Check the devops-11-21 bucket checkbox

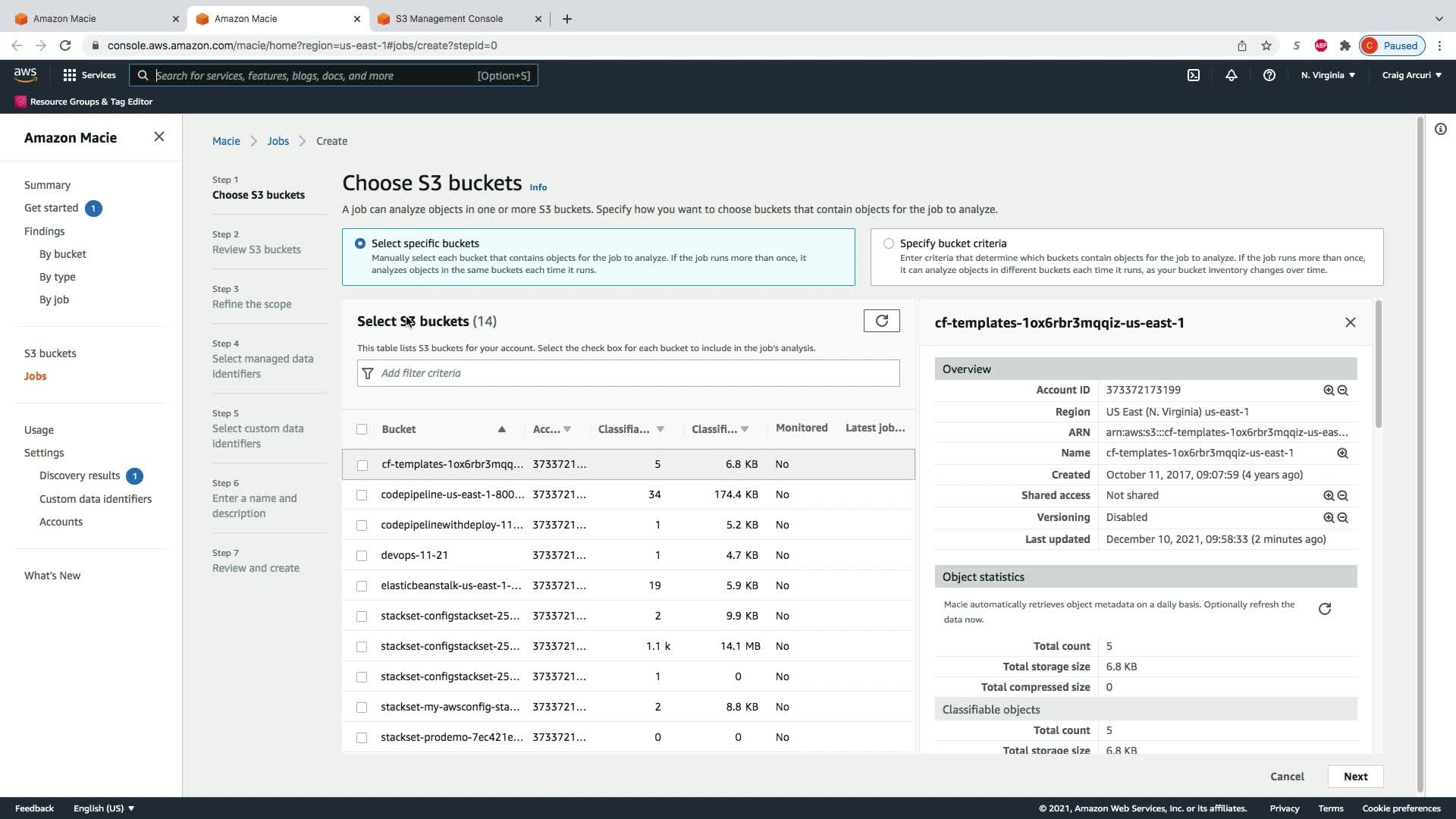click(x=362, y=556)
